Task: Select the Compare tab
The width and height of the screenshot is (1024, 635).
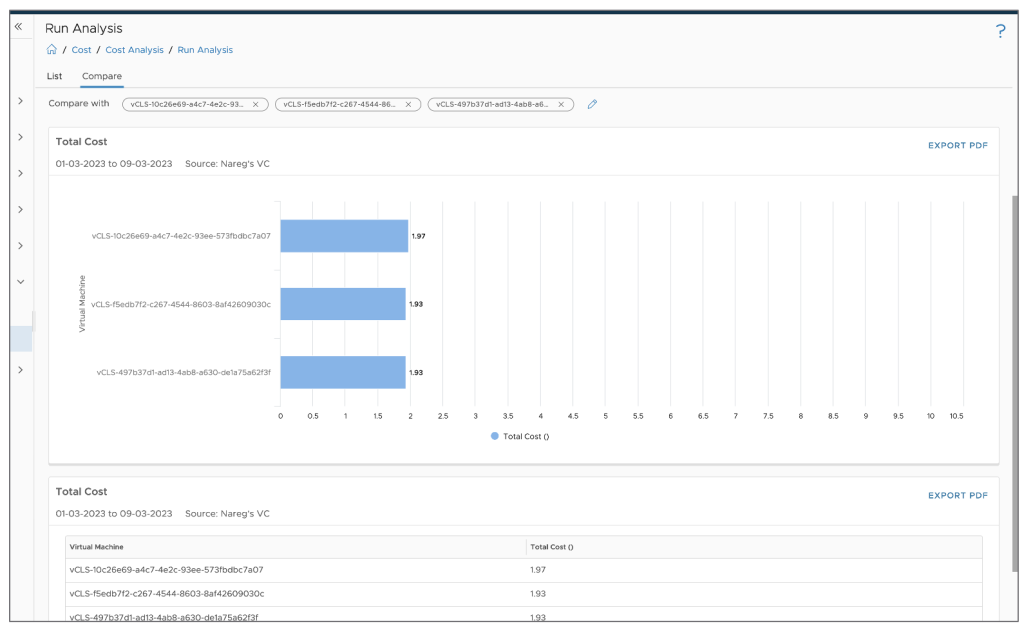Action: click(x=102, y=76)
